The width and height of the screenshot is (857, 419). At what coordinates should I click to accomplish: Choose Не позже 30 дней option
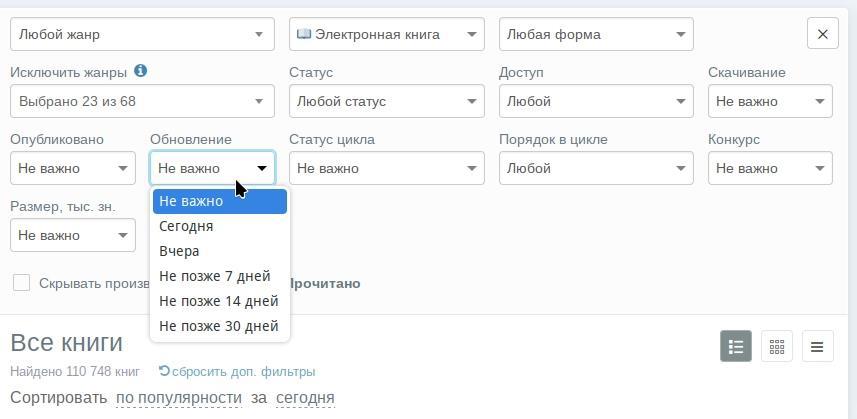tap(218, 326)
